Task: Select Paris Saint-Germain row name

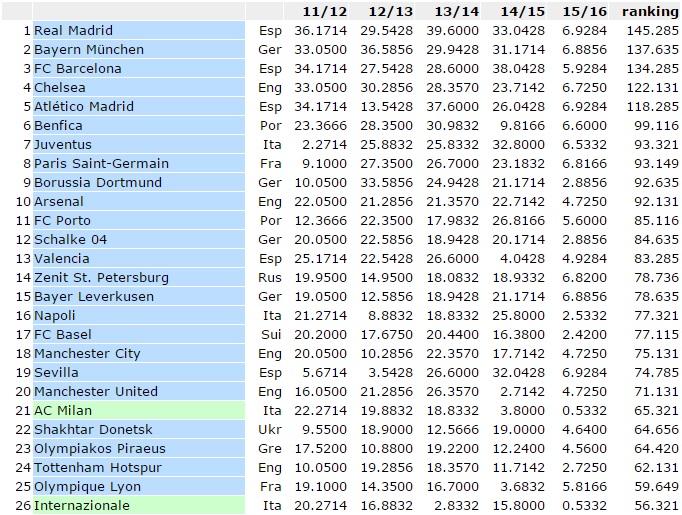Action: coord(101,164)
